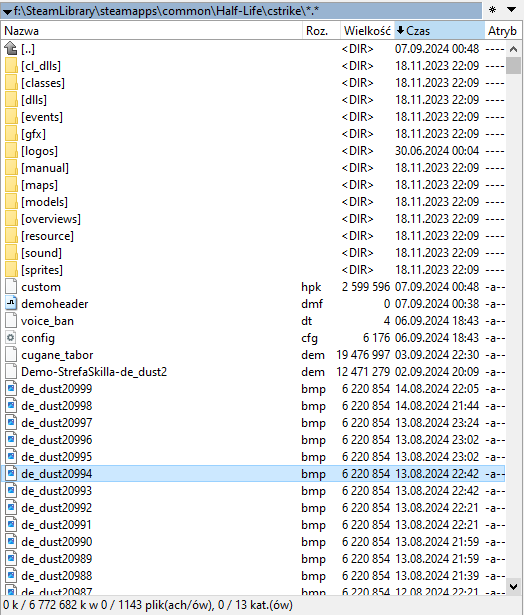
Task: Select the classes folder icon
Action: tap(11, 83)
